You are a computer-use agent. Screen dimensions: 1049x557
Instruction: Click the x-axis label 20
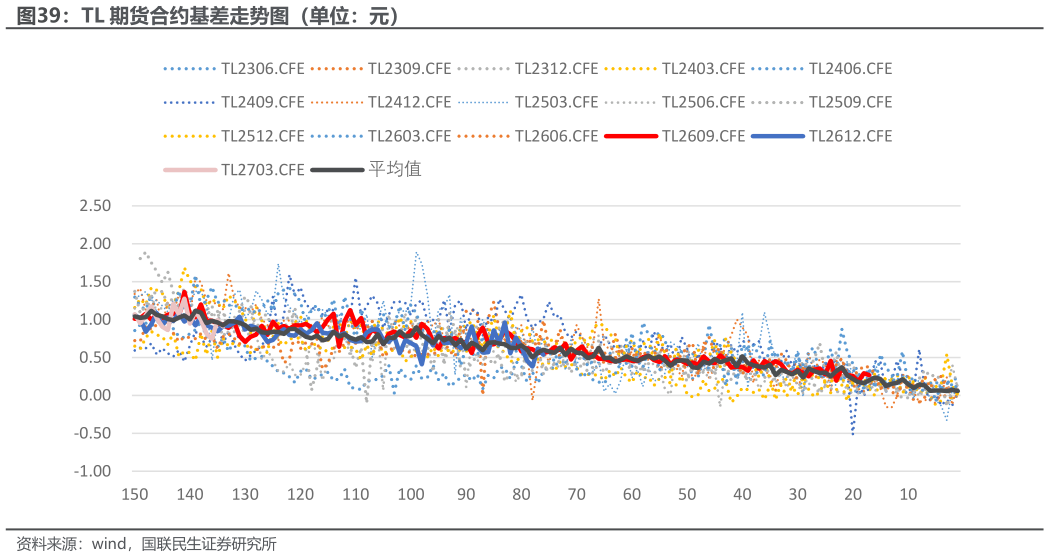click(853, 495)
